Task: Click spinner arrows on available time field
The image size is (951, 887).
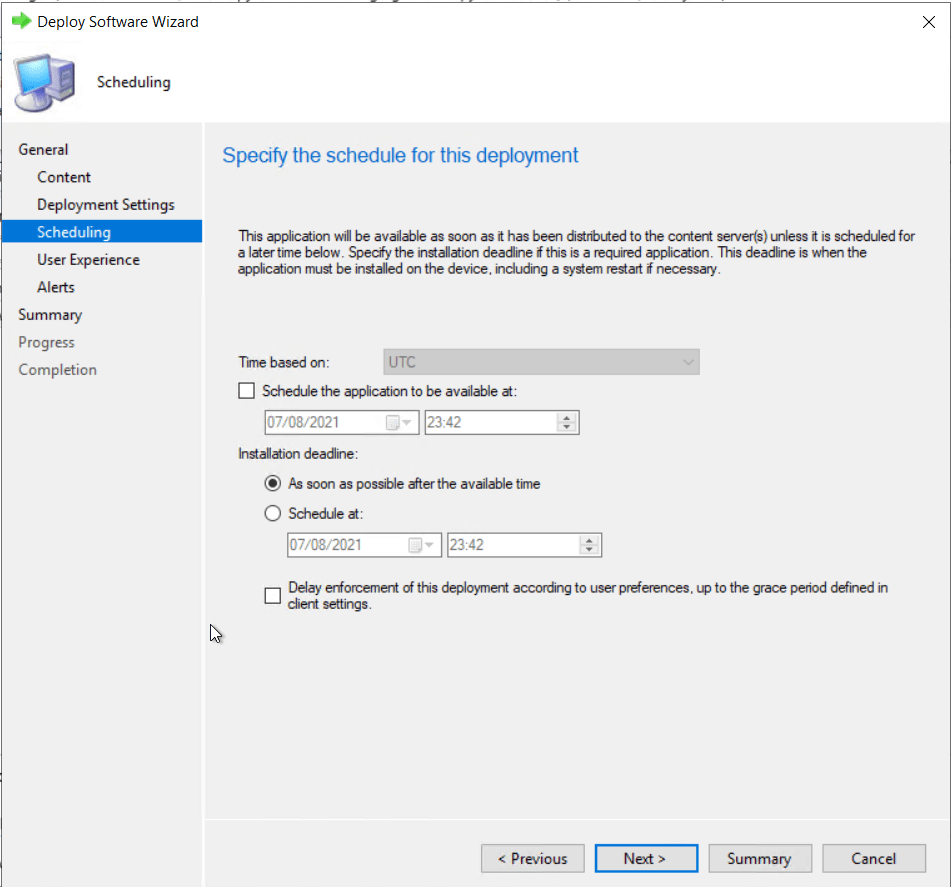Action: pyautogui.click(x=567, y=423)
